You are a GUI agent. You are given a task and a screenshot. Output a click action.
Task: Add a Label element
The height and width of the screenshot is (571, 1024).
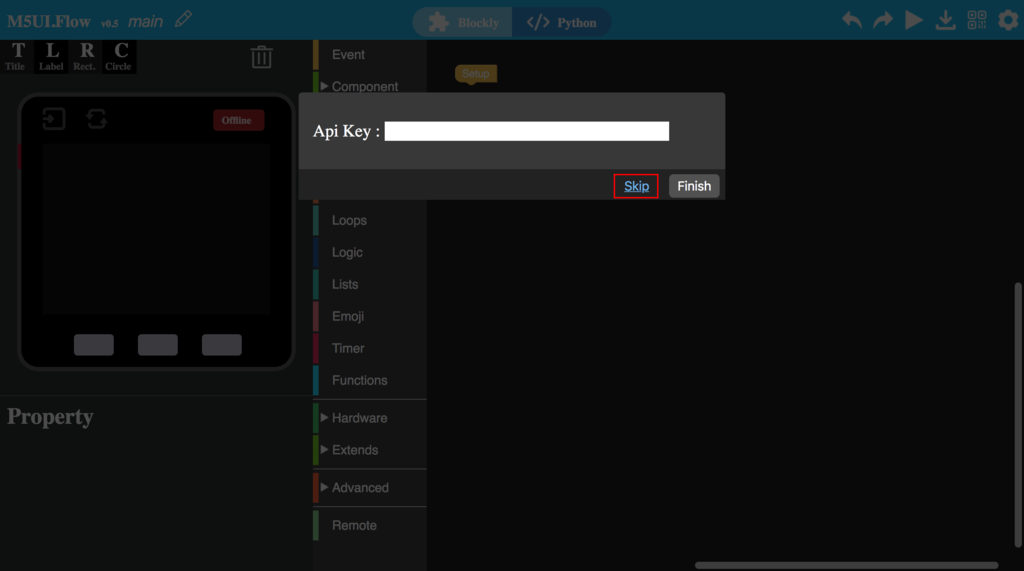pyautogui.click(x=52, y=56)
